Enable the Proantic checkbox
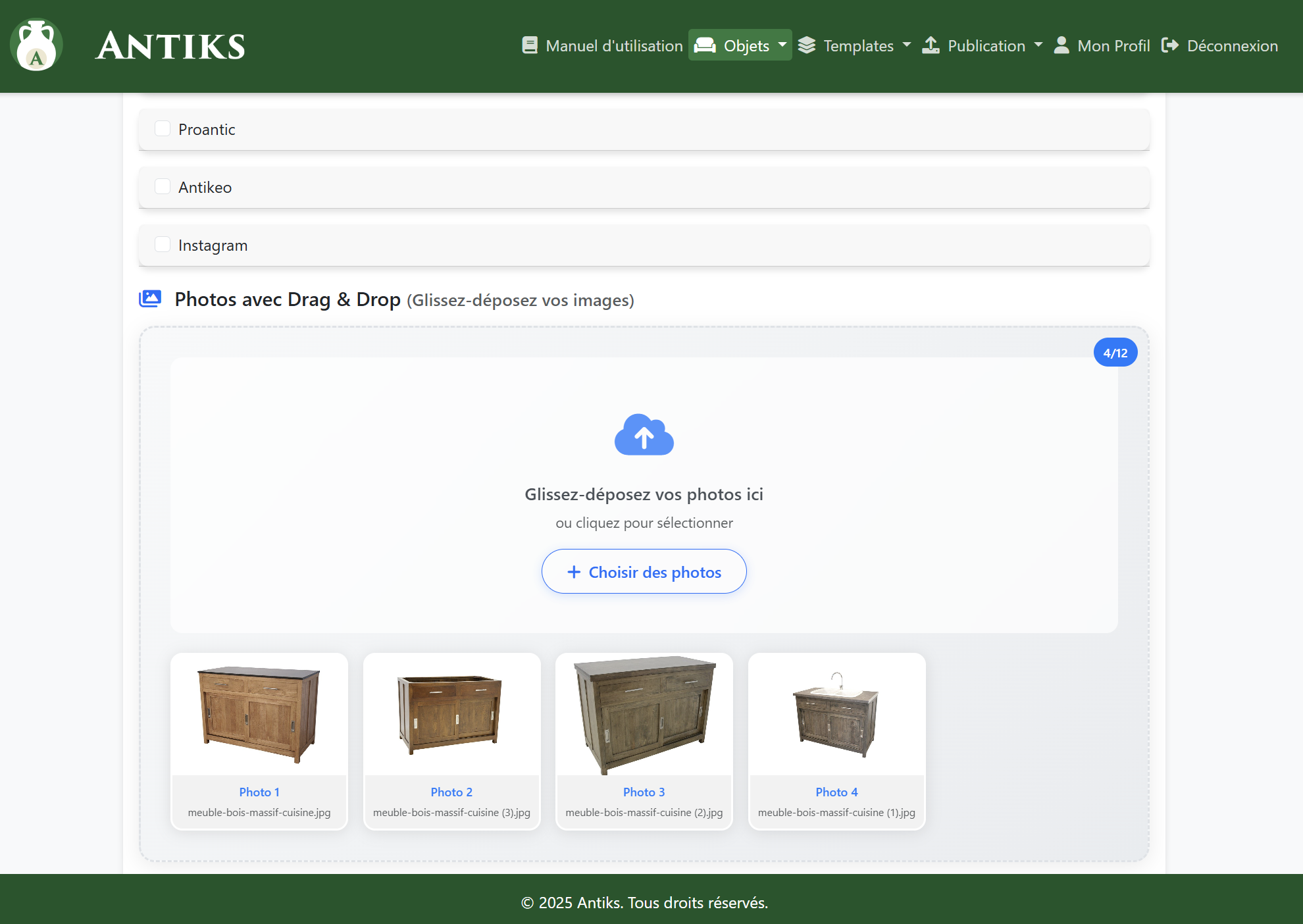The width and height of the screenshot is (1303, 924). tap(163, 128)
